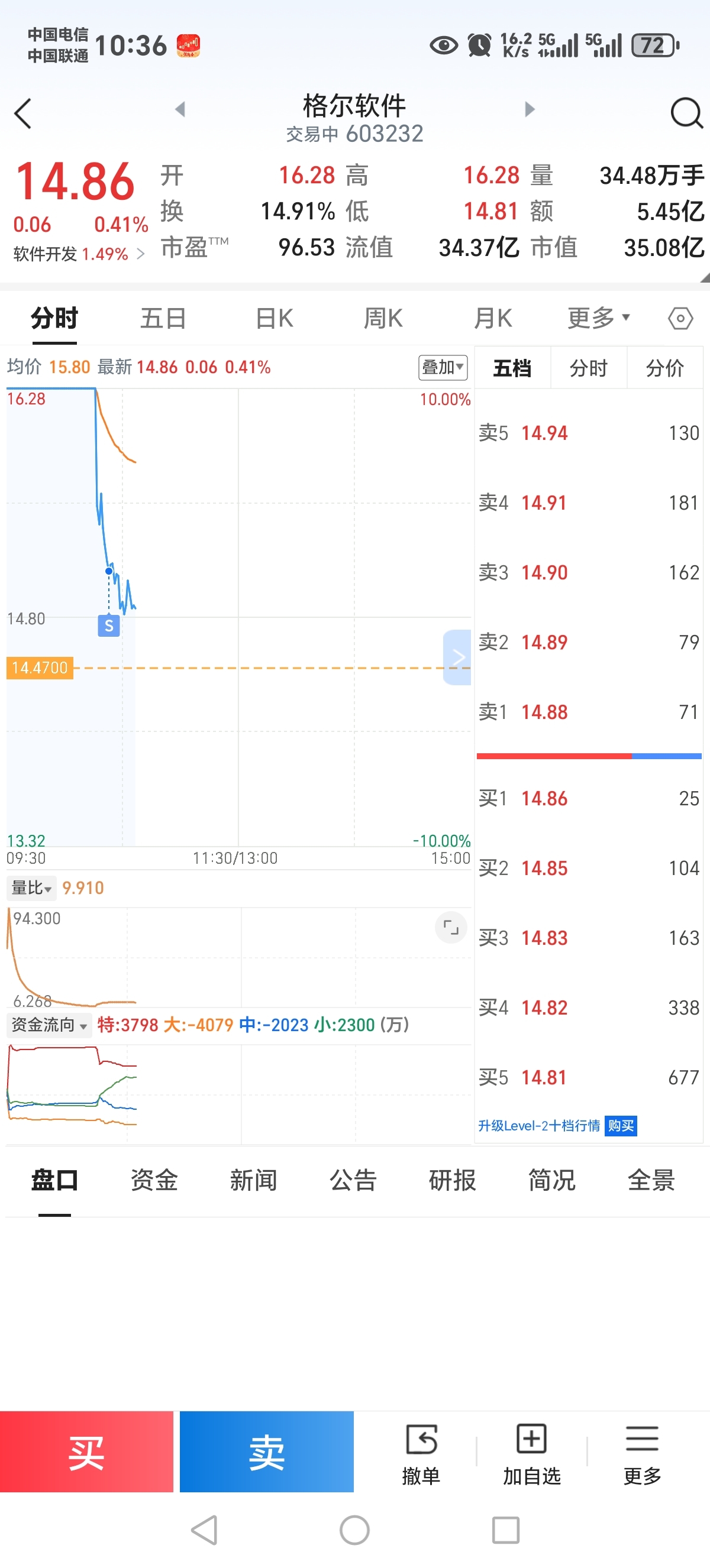Tap the back arrow icon
Image resolution: width=710 pixels, height=1568 pixels.
click(x=23, y=114)
